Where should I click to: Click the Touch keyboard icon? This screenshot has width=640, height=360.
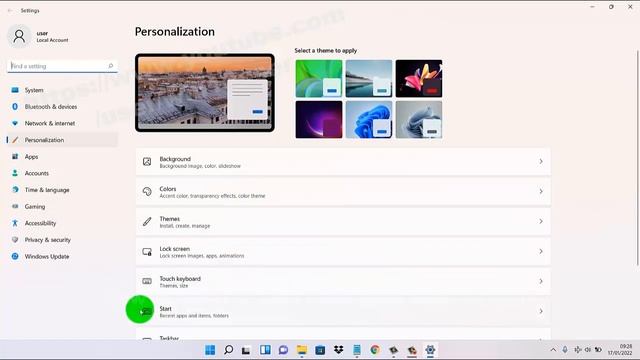point(147,281)
